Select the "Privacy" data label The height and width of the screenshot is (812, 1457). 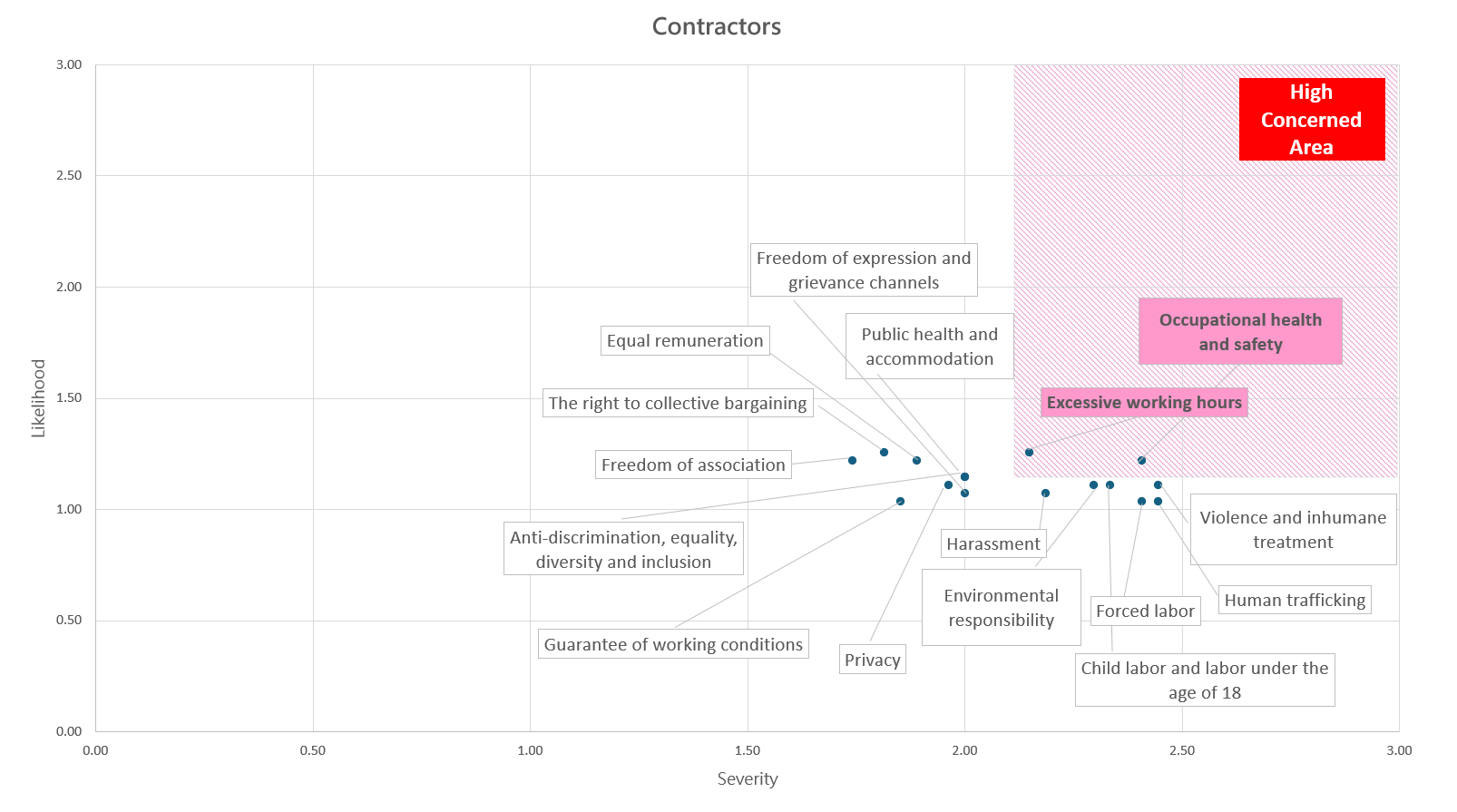pyautogui.click(x=872, y=660)
